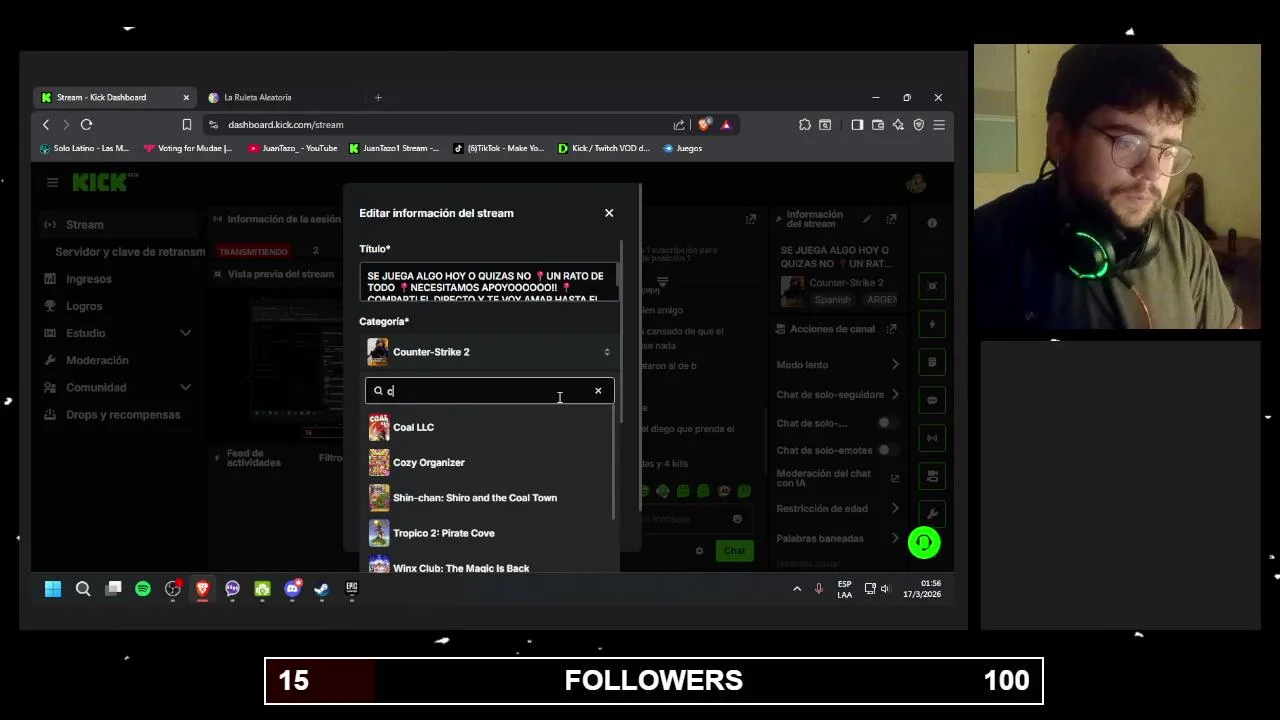
Task: Open Solo Latino bookmark
Action: (x=84, y=148)
